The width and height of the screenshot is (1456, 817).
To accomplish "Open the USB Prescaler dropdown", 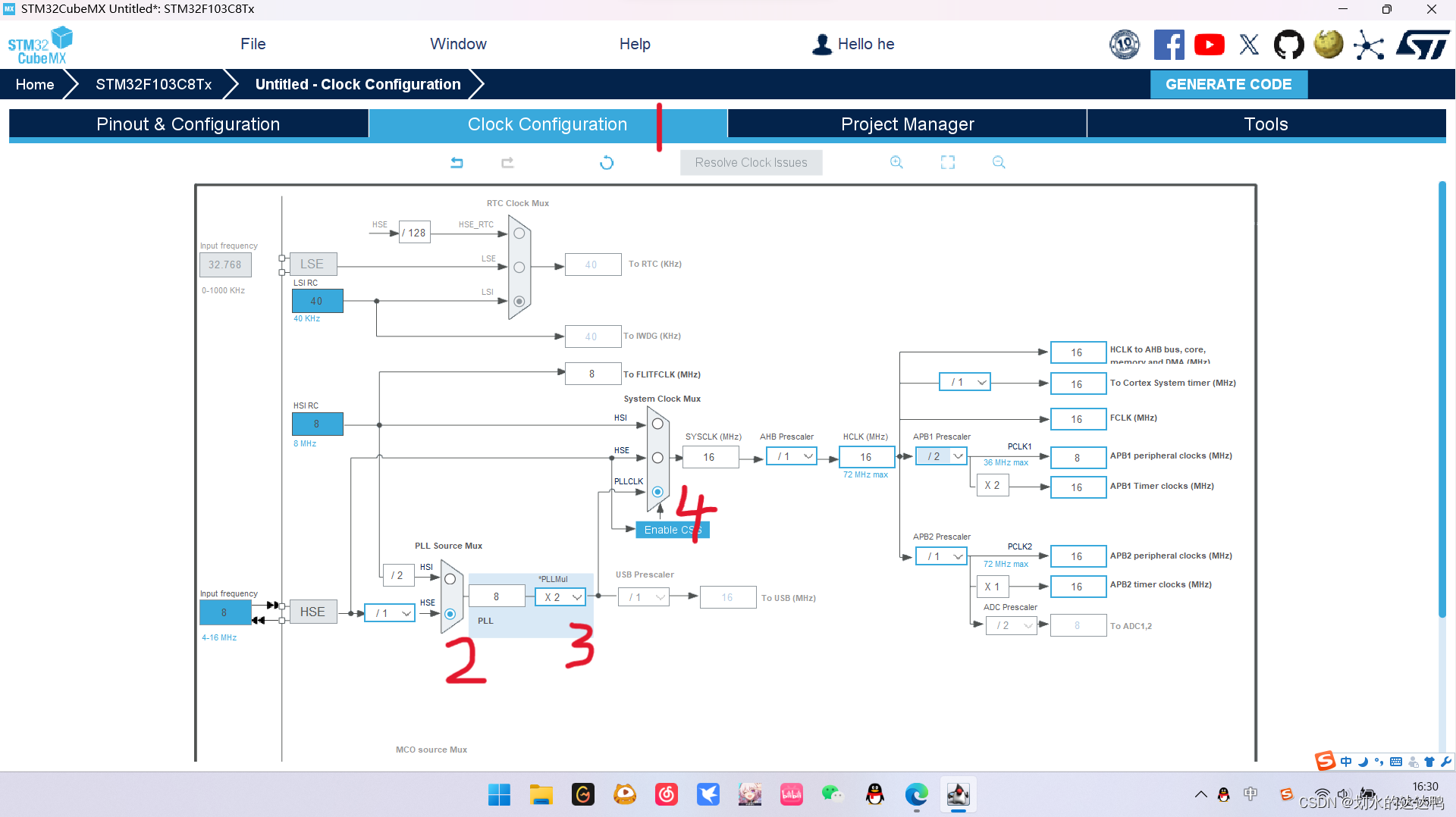I will (x=643, y=597).
